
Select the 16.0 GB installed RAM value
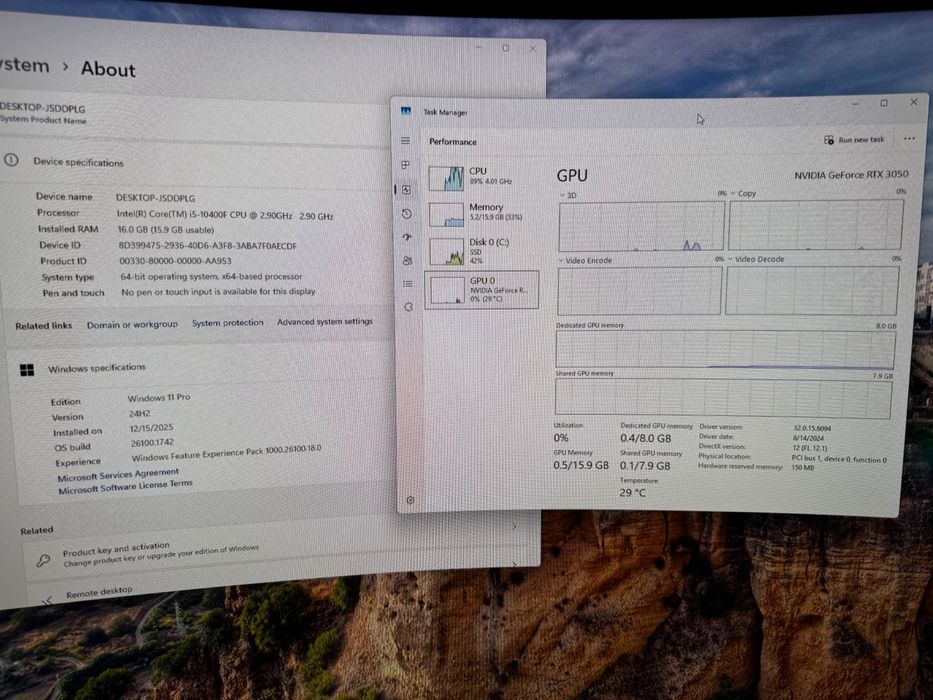pyautogui.click(x=165, y=230)
